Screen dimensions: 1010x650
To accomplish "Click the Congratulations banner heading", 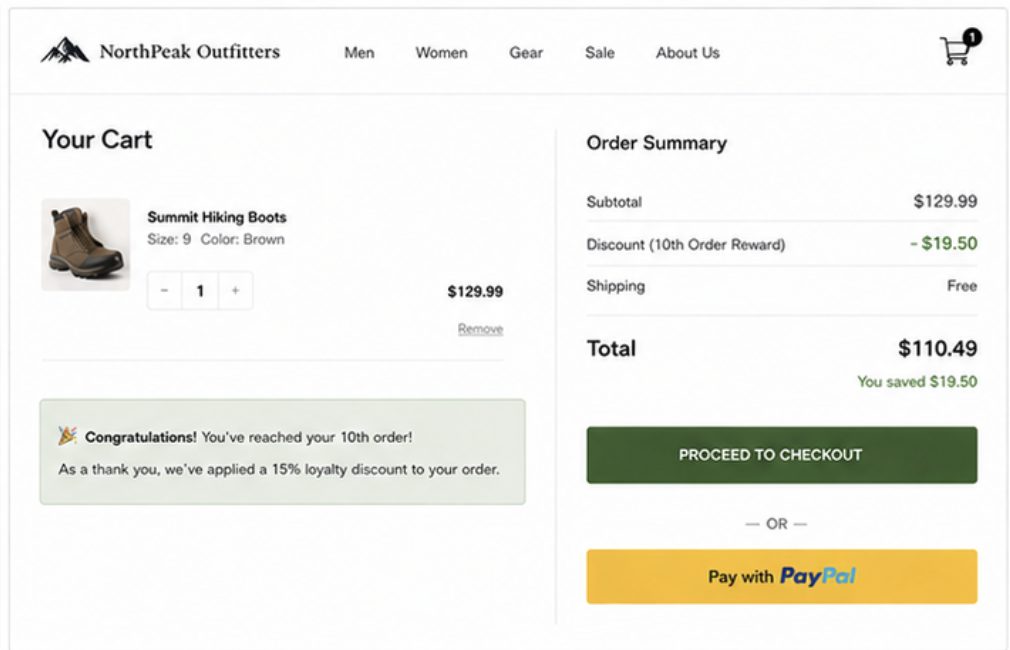I will [x=140, y=437].
